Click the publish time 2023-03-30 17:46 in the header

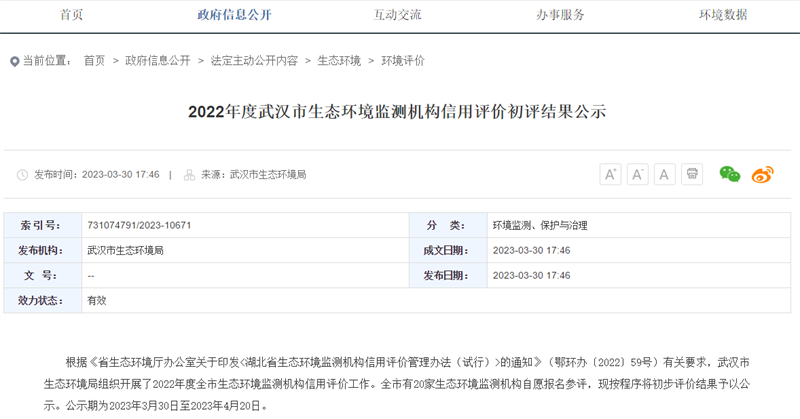coord(121,175)
